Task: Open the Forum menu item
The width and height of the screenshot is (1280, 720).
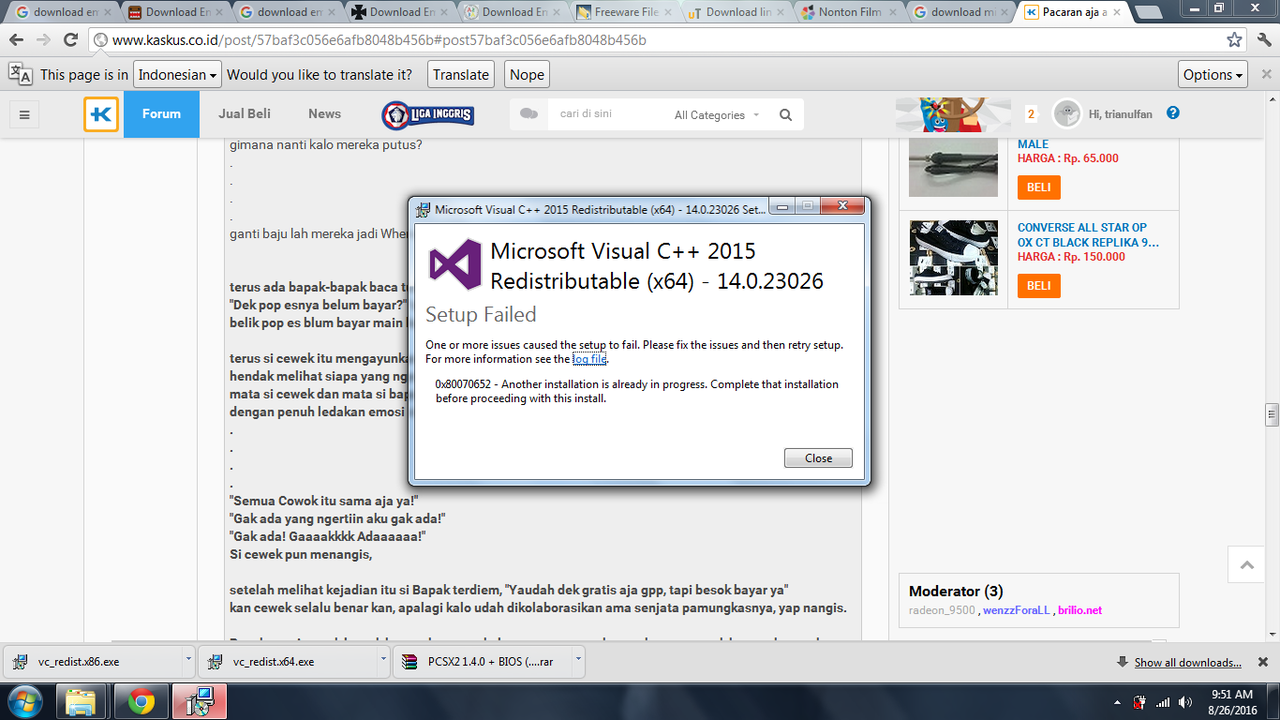Action: tap(161, 114)
